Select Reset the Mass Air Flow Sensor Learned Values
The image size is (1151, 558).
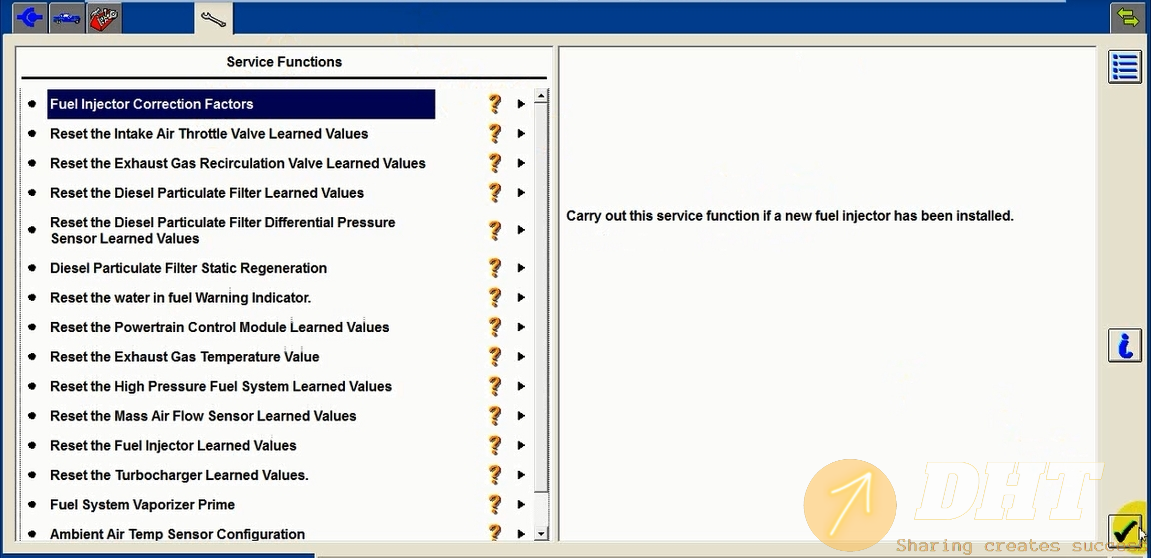click(203, 416)
